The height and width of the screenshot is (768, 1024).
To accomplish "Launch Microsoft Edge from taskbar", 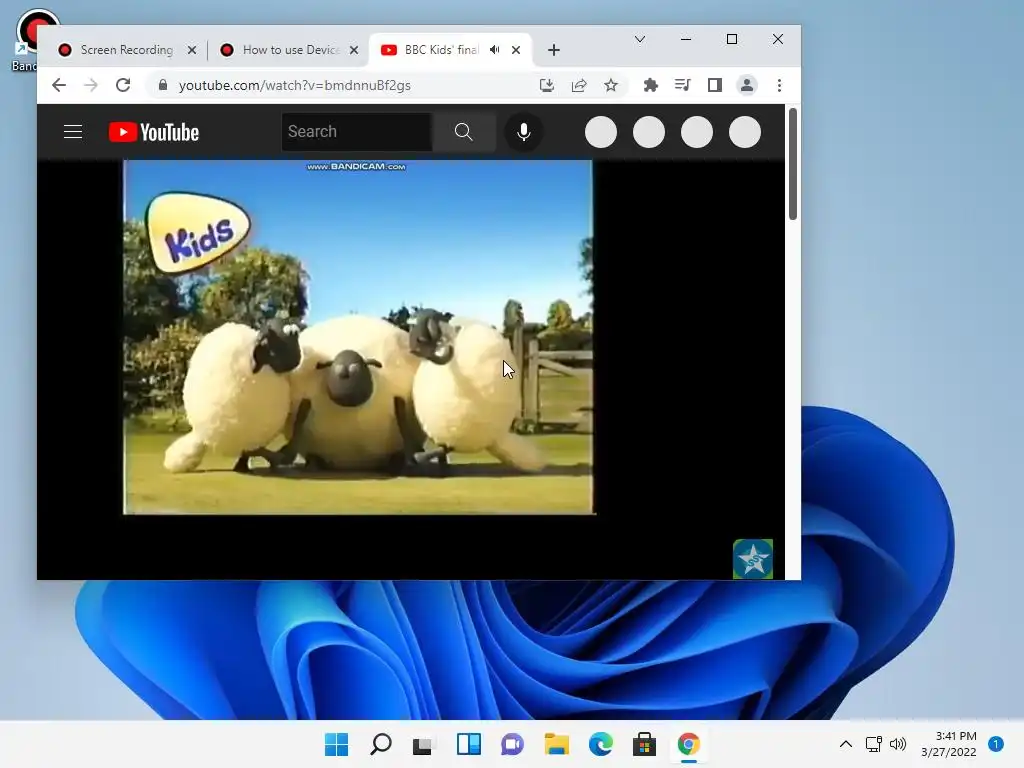I will [x=601, y=744].
